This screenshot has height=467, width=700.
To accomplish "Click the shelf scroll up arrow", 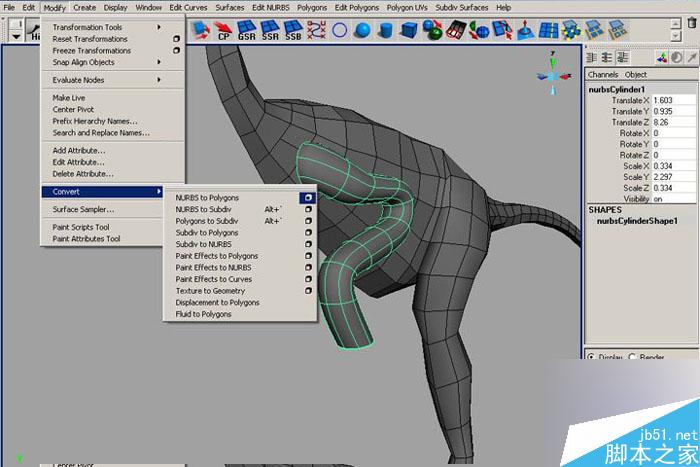I will [x=676, y=23].
